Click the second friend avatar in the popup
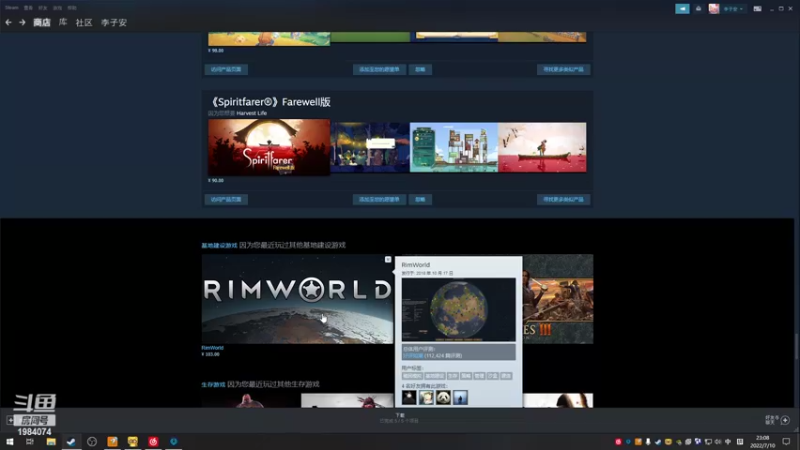Image resolution: width=800 pixels, height=450 pixels. tap(427, 397)
